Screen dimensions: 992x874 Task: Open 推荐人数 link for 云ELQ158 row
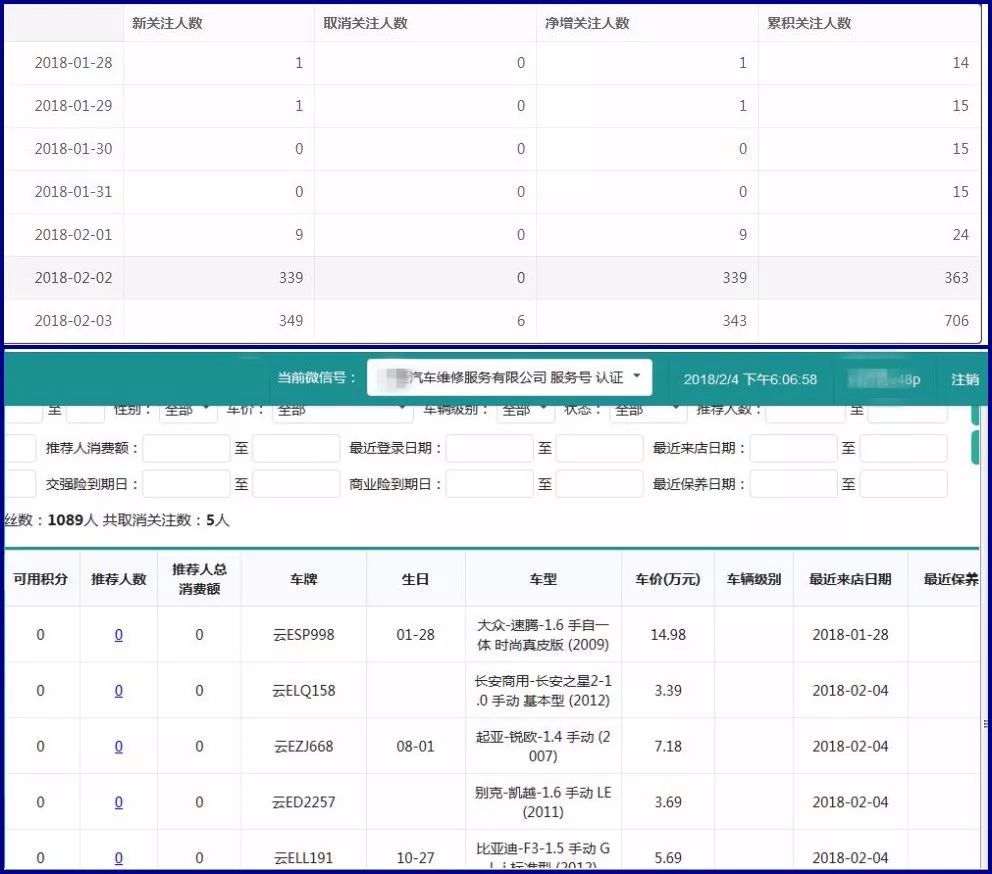(119, 691)
